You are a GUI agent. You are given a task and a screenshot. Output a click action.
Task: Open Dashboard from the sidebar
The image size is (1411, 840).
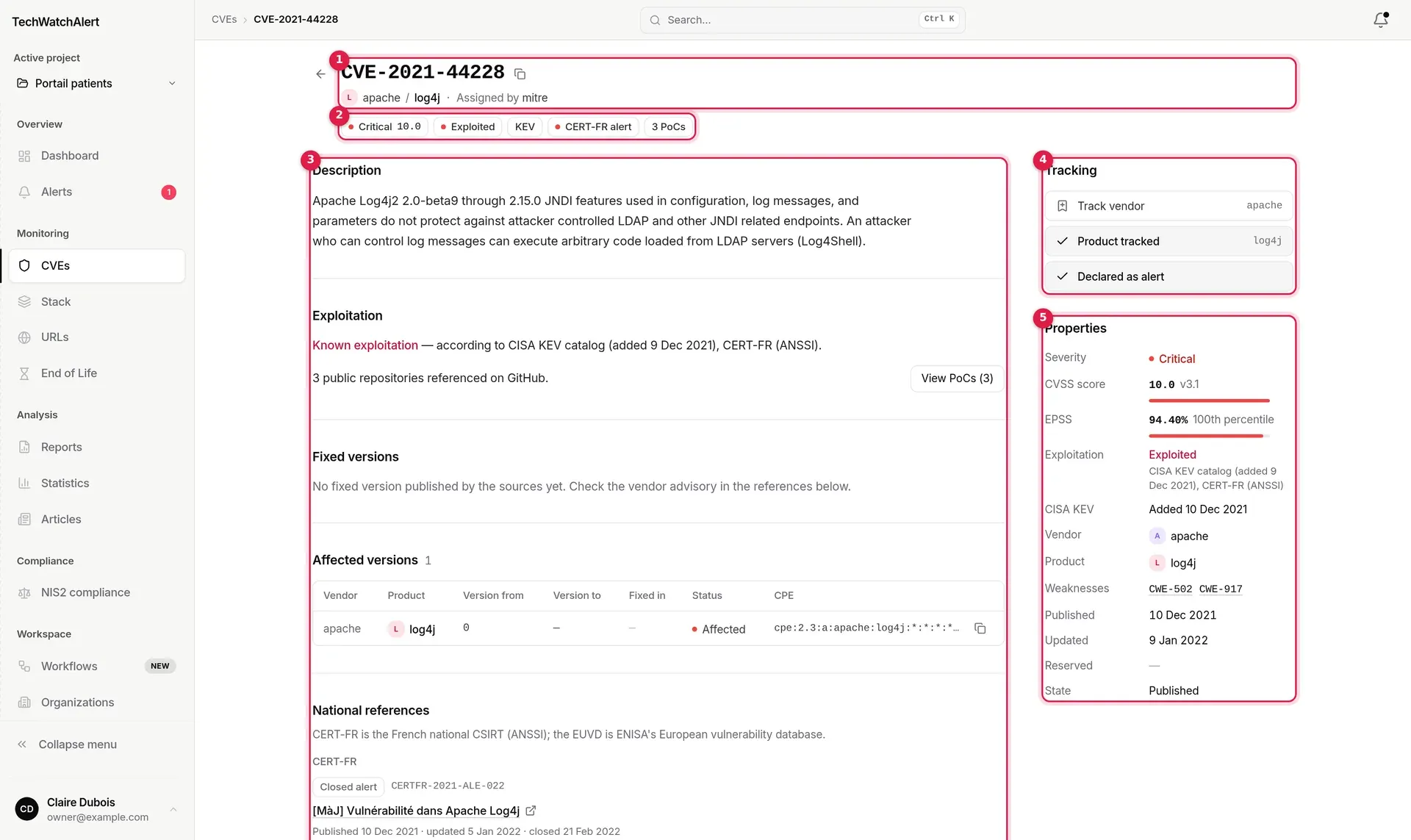pos(97,156)
